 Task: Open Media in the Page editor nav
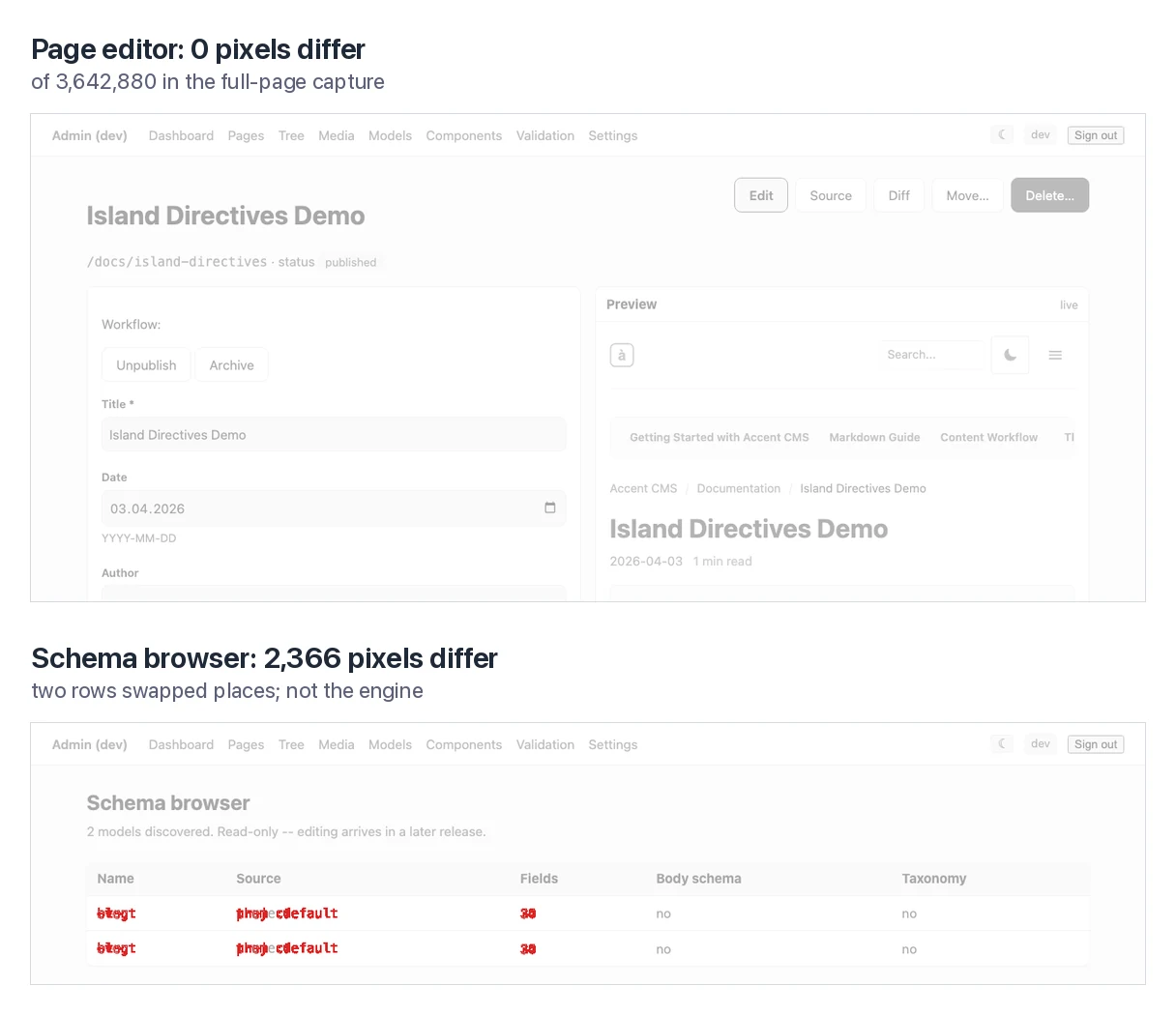tap(337, 135)
